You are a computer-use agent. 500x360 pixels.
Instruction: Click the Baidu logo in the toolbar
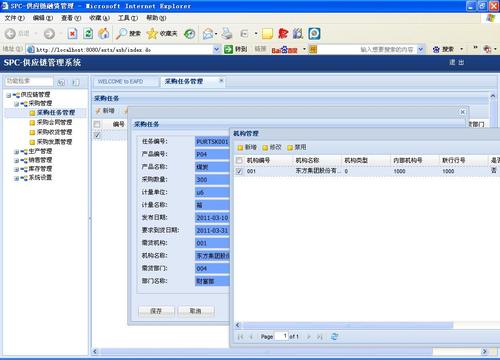coord(284,50)
